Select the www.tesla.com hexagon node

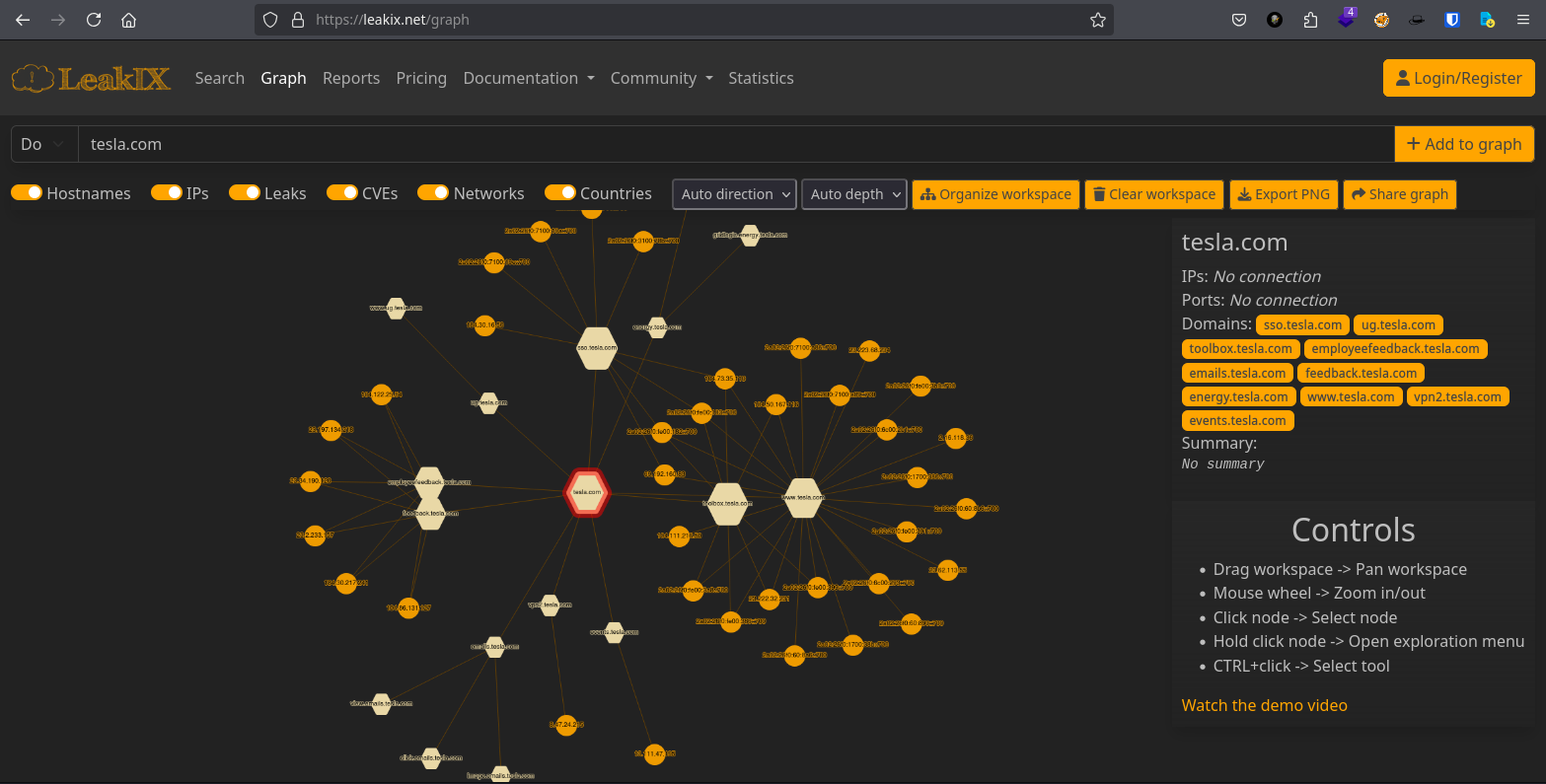[x=803, y=497]
